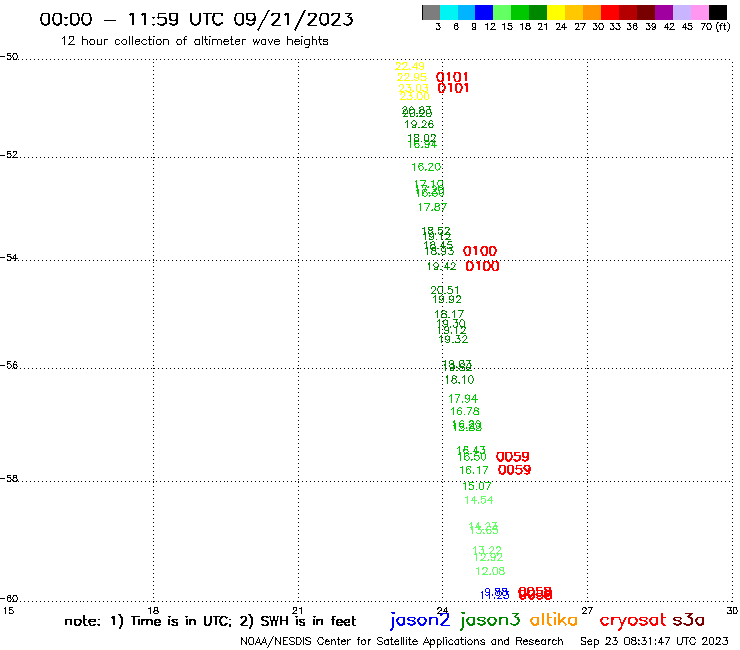Click the -52 latitude axis label
740x650 pixels.
pos(9,155)
